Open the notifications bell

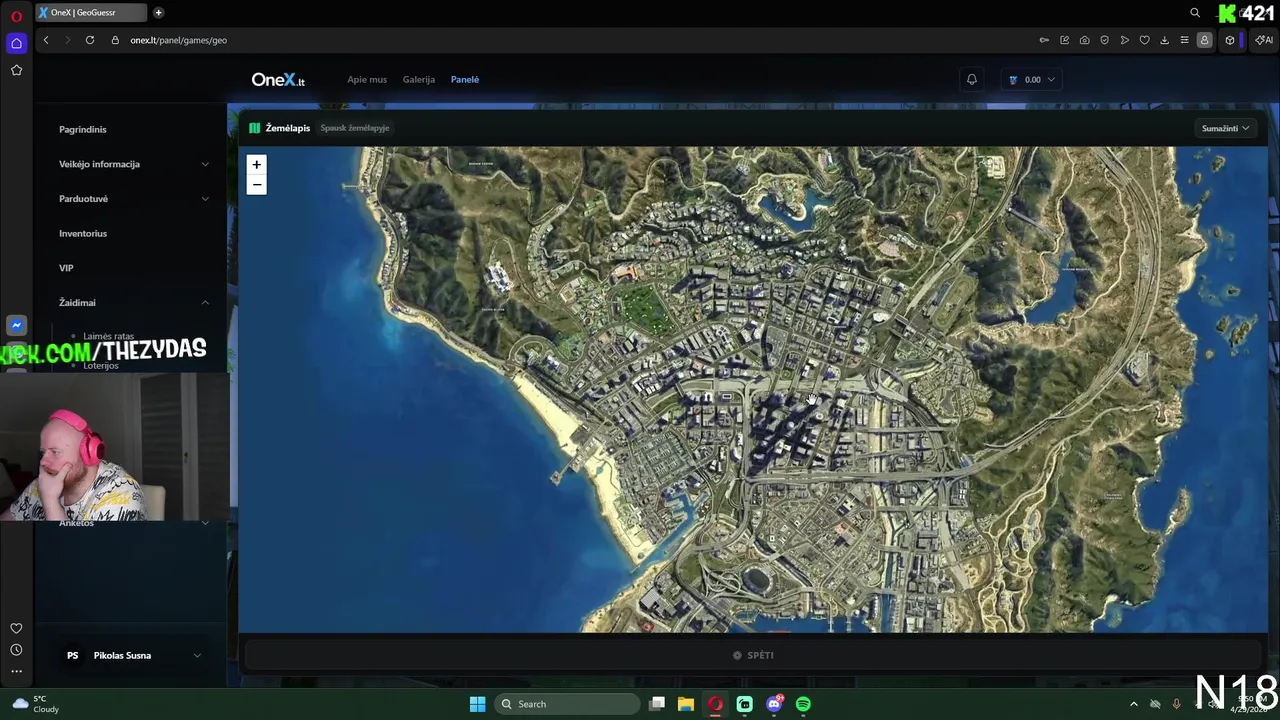pyautogui.click(x=971, y=79)
